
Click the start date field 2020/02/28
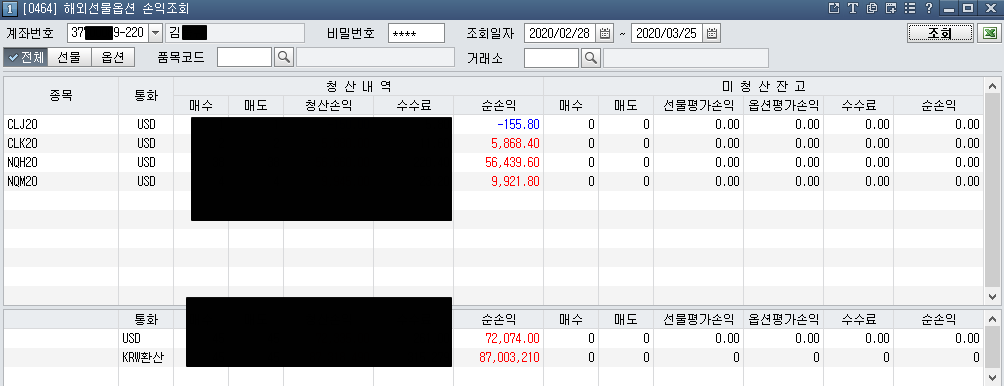(x=560, y=33)
